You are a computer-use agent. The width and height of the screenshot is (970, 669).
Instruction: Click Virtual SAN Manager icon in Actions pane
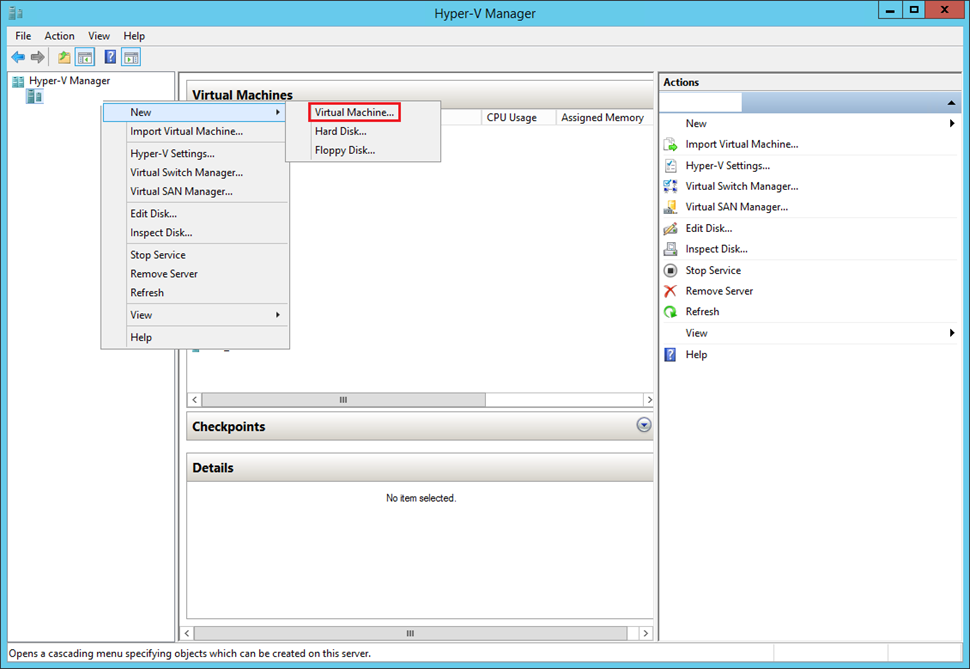pyautogui.click(x=671, y=207)
